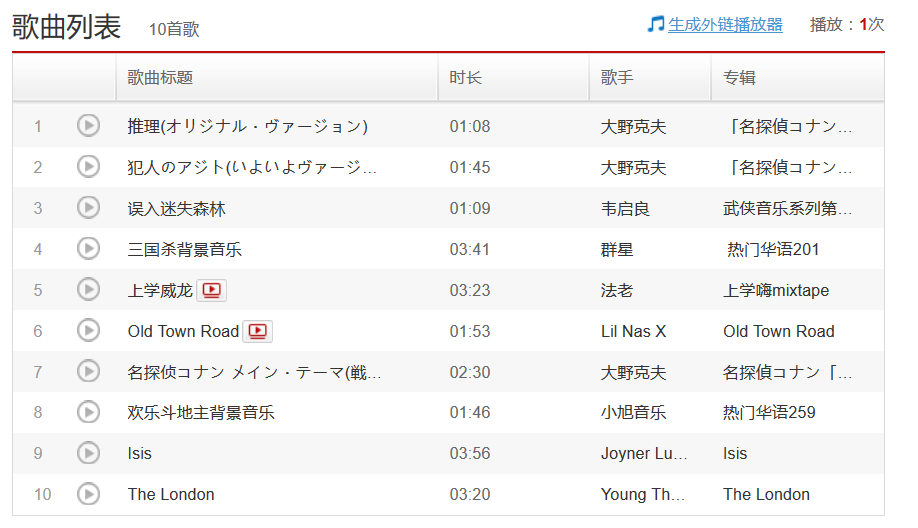Start playback of Old Town Road
This screenshot has height=528, width=918.
click(x=89, y=331)
